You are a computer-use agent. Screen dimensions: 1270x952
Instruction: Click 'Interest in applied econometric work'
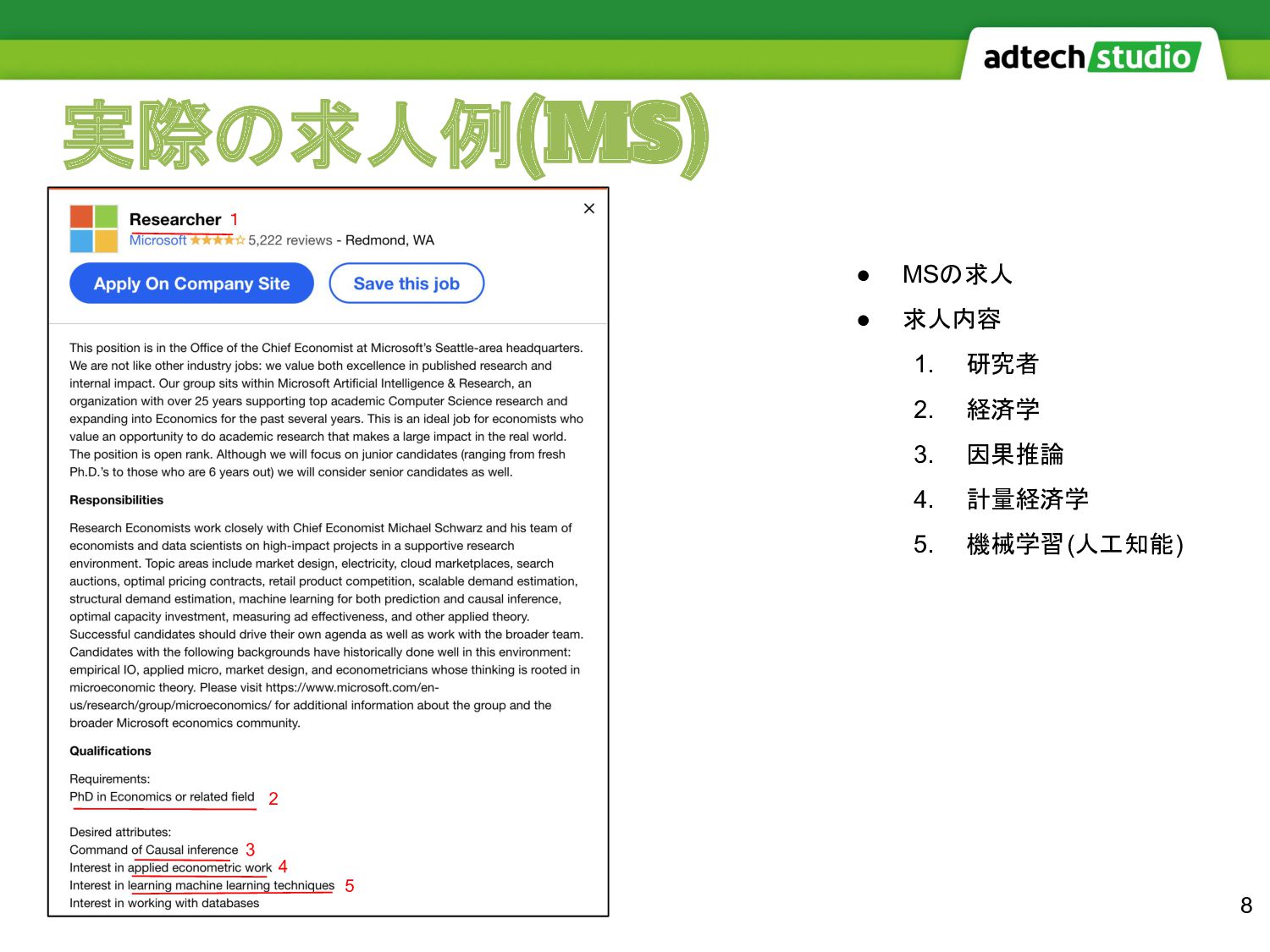pyautogui.click(x=171, y=868)
